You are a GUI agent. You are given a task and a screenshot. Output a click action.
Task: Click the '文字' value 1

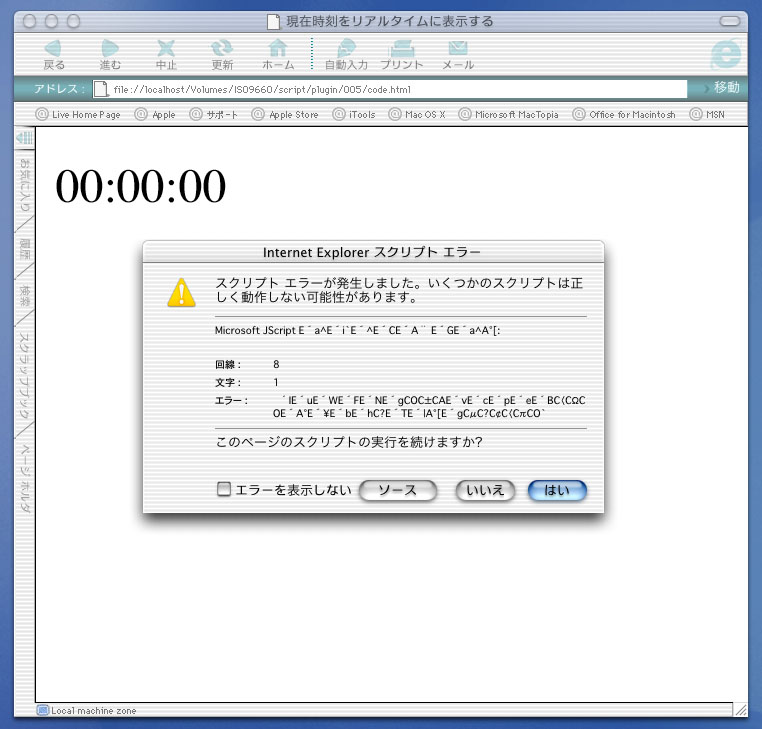[276, 382]
